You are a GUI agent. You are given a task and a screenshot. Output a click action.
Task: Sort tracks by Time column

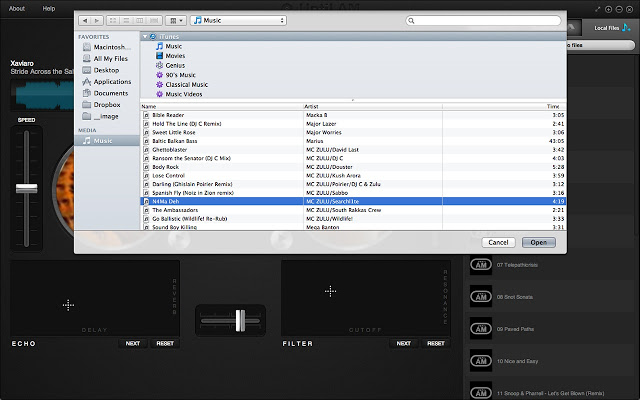504,107
